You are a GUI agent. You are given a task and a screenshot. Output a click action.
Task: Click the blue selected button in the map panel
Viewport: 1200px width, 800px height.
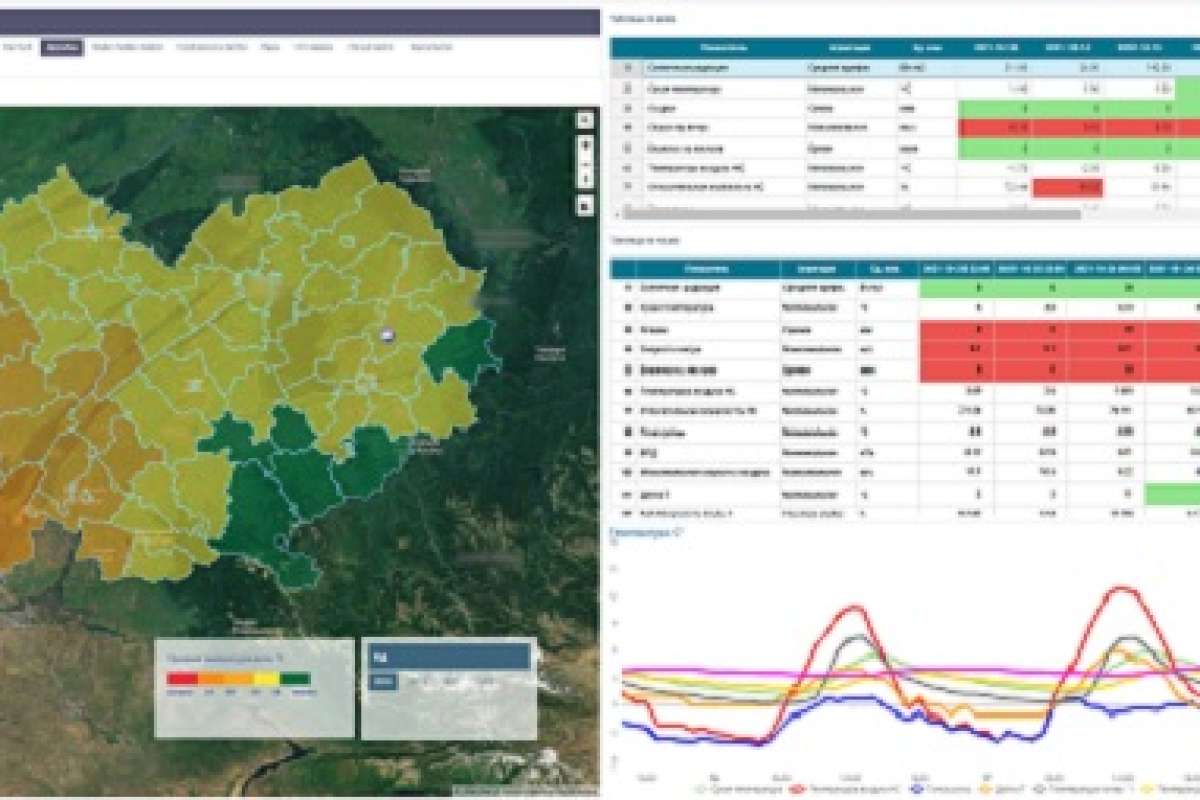point(383,681)
